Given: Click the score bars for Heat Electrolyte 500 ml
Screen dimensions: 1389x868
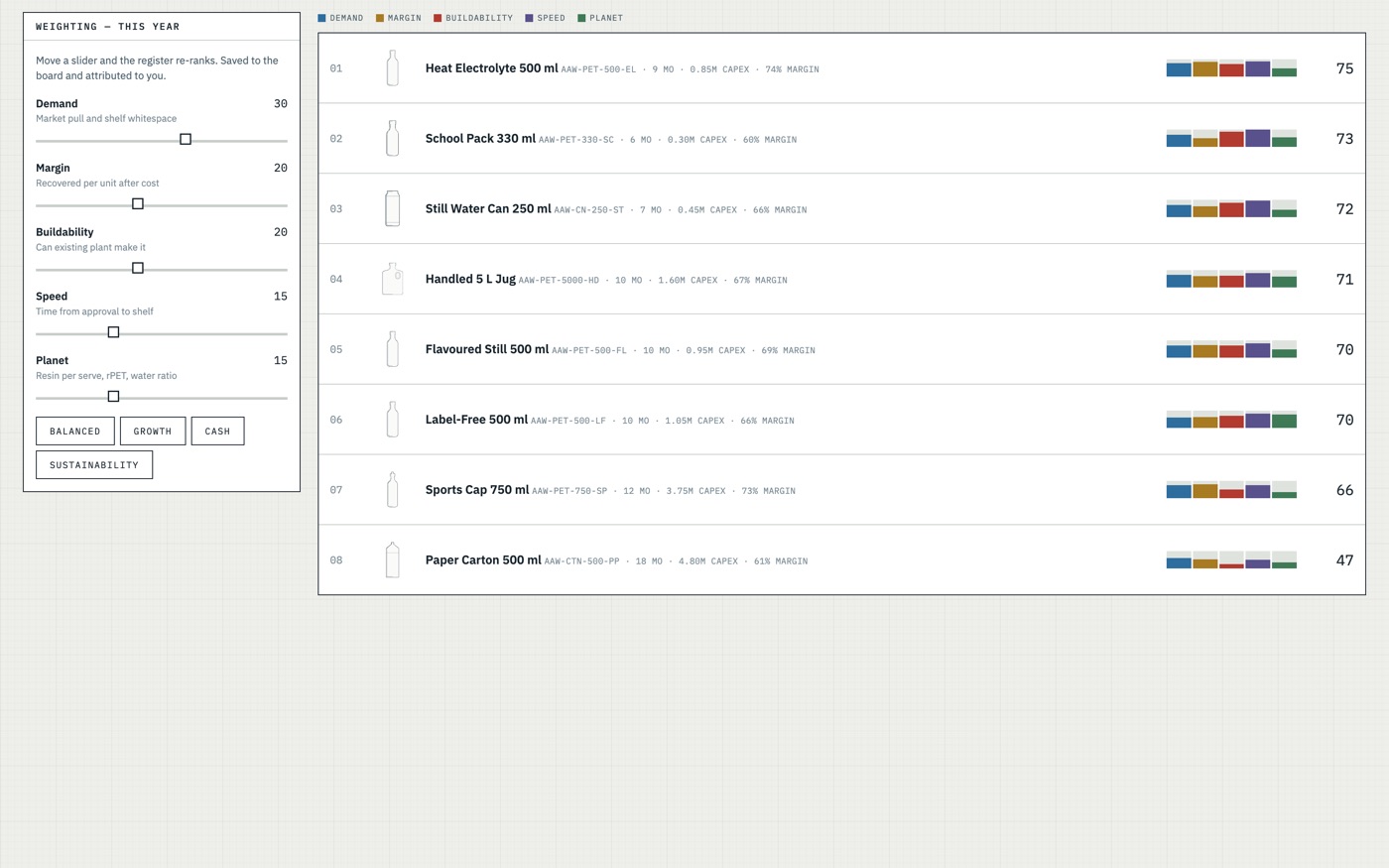Looking at the screenshot, I should click(x=1231, y=68).
